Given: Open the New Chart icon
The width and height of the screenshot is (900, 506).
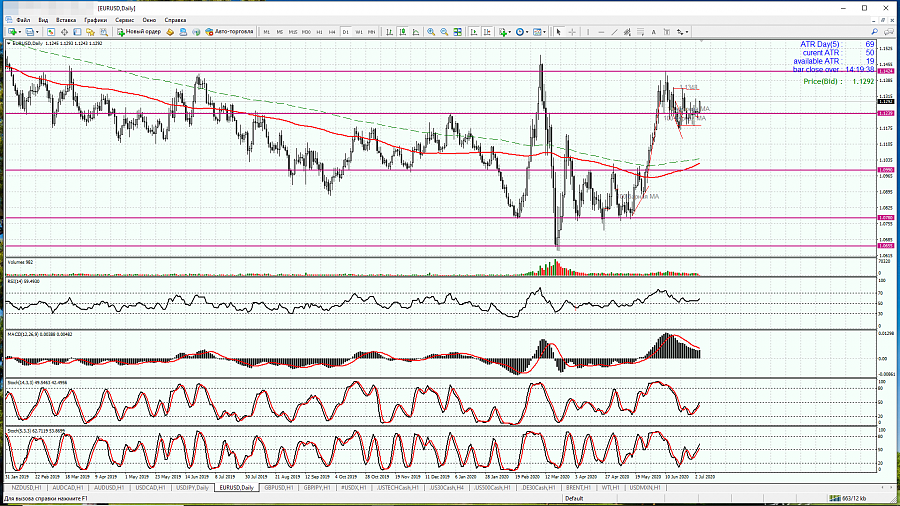Looking at the screenshot, I should 14,32.
